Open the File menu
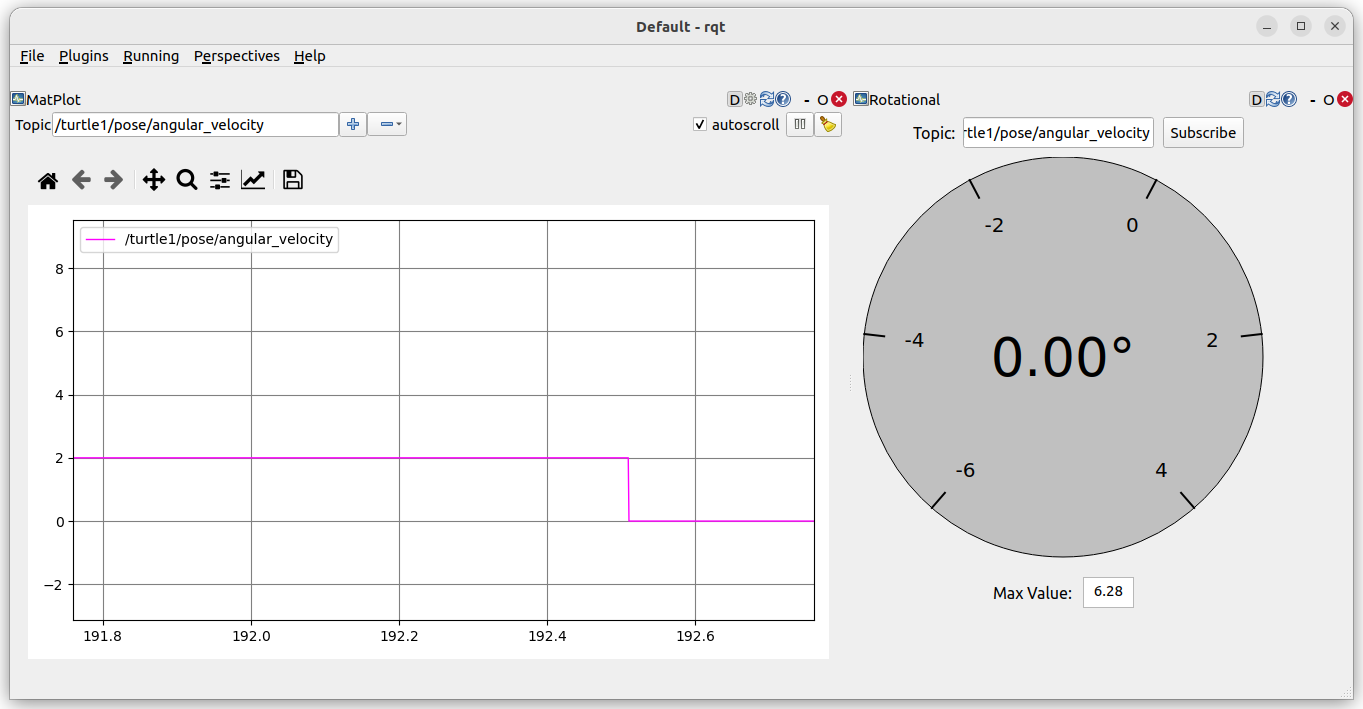1363x709 pixels. click(x=32, y=56)
